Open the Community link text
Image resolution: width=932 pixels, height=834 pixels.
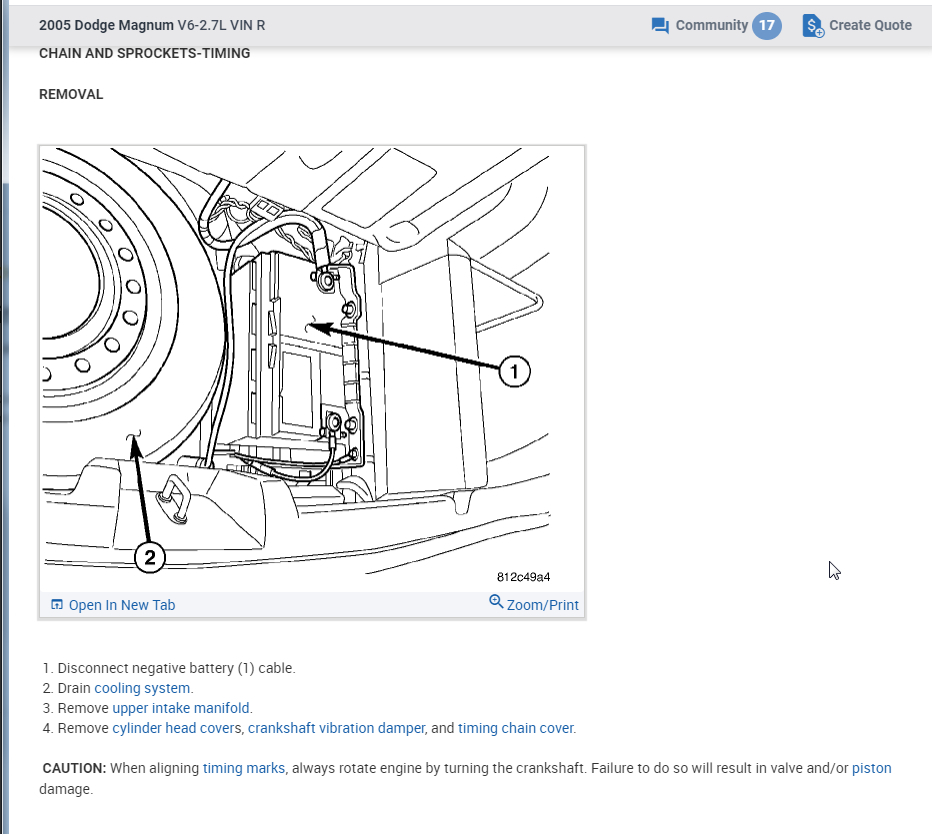click(711, 25)
